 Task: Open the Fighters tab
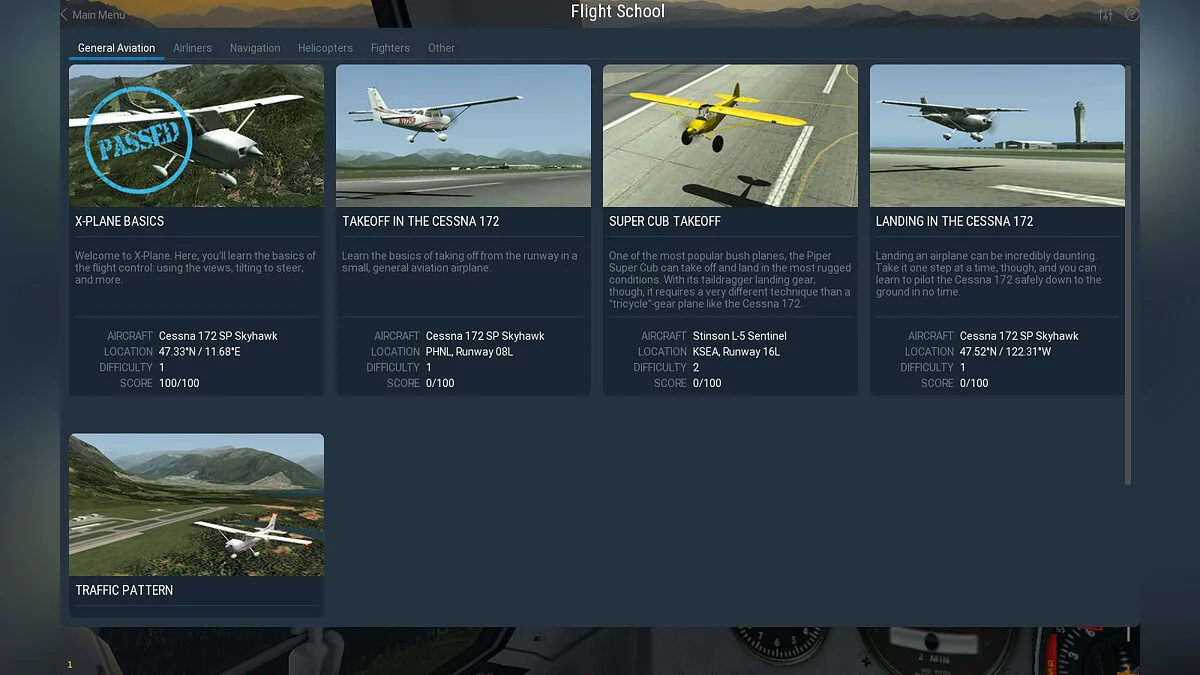point(390,48)
